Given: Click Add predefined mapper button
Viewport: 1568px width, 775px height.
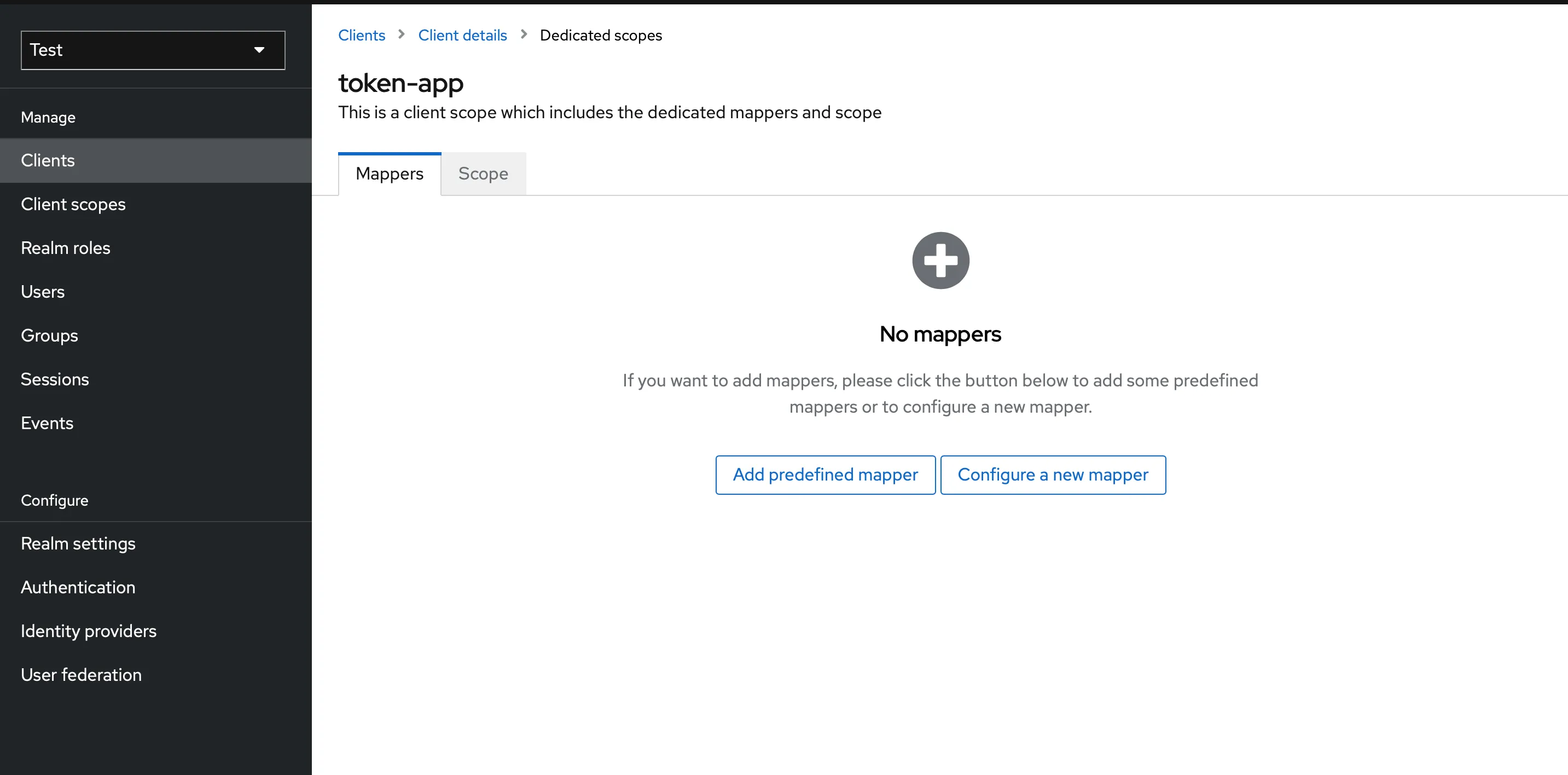Looking at the screenshot, I should point(825,475).
